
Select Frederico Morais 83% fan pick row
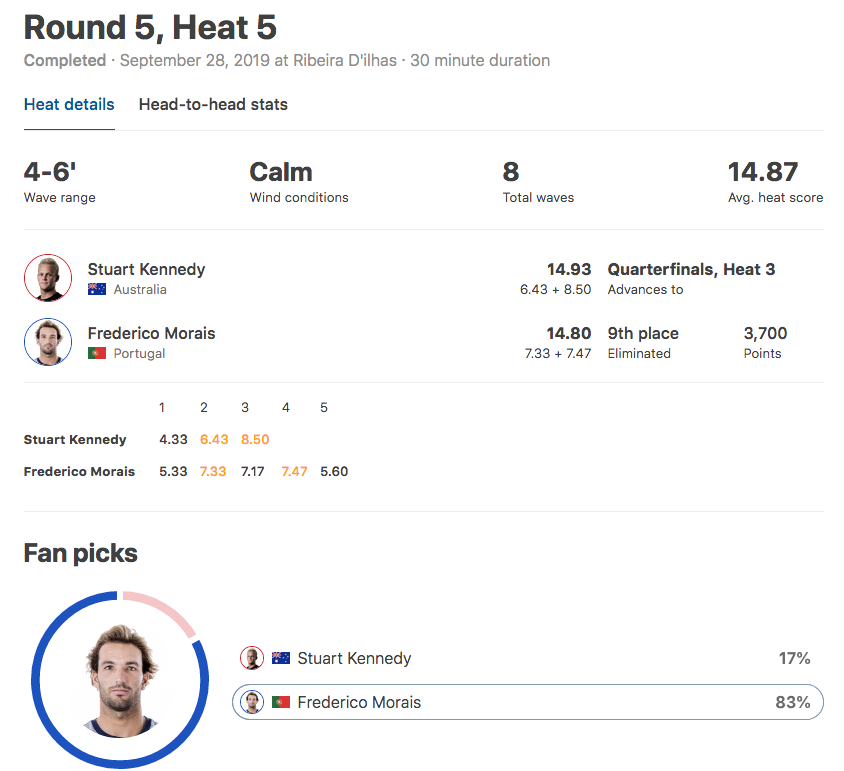pyautogui.click(x=528, y=702)
